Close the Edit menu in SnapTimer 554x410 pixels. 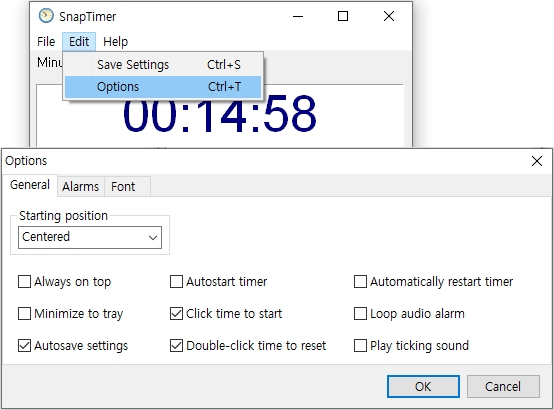point(79,41)
